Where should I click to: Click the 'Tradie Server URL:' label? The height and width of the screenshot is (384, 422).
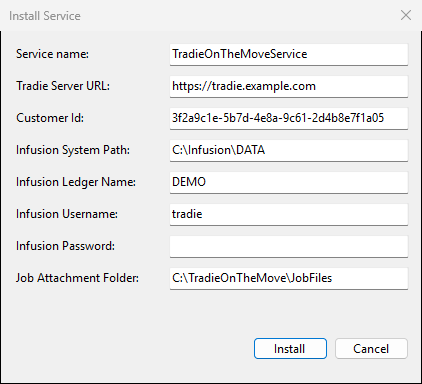pos(63,86)
